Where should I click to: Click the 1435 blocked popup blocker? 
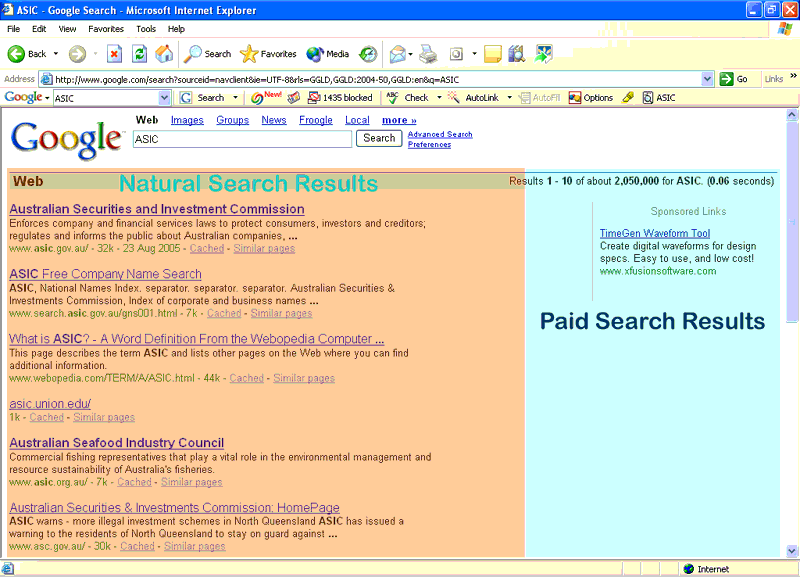coord(340,97)
